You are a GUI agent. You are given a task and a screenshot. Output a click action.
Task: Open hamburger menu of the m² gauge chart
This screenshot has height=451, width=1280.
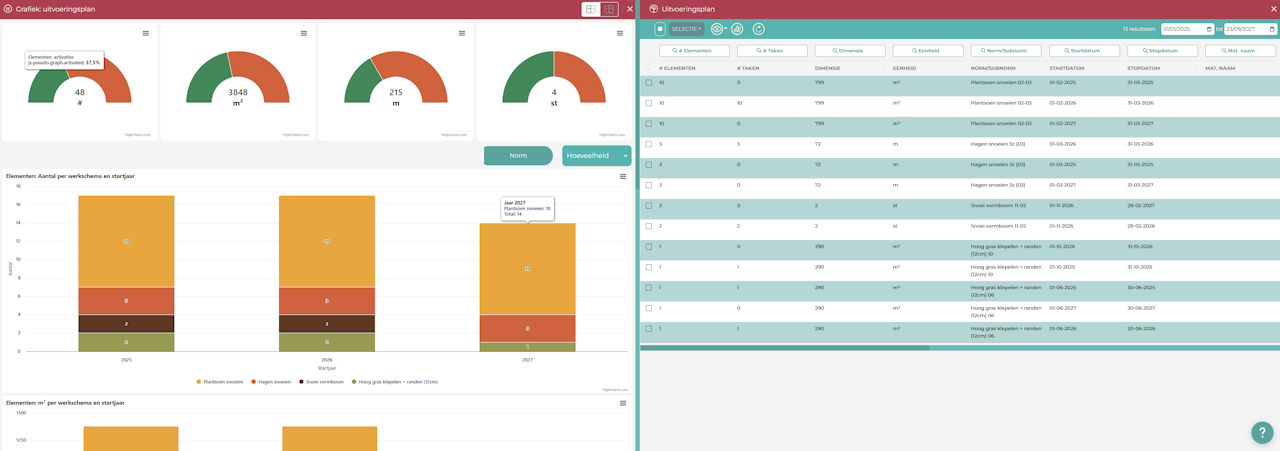point(304,33)
